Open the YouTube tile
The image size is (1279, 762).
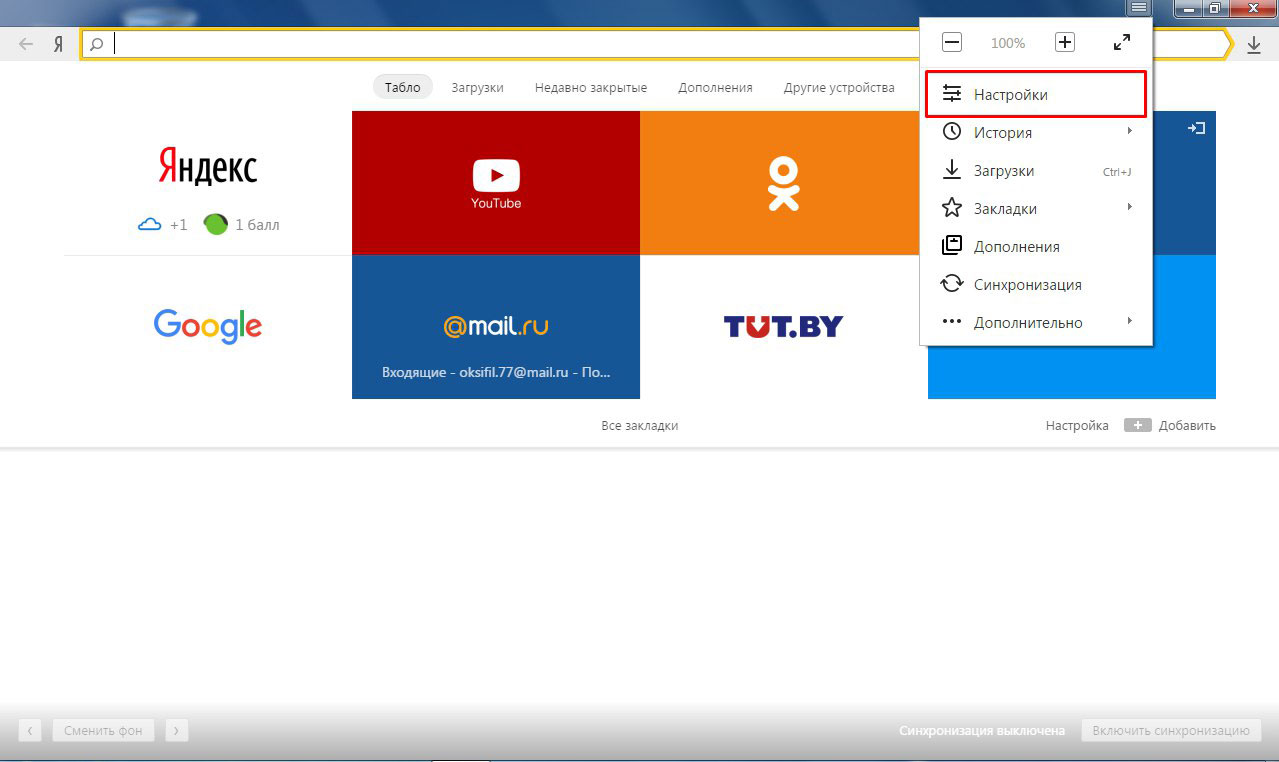[x=496, y=183]
